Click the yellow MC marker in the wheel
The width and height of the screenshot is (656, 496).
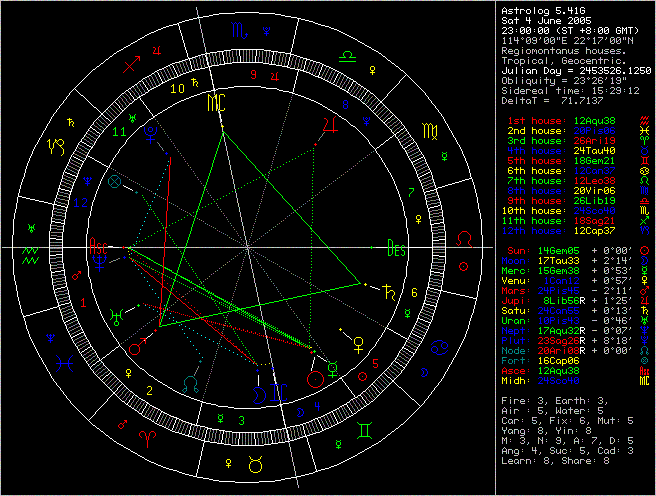tap(216, 103)
